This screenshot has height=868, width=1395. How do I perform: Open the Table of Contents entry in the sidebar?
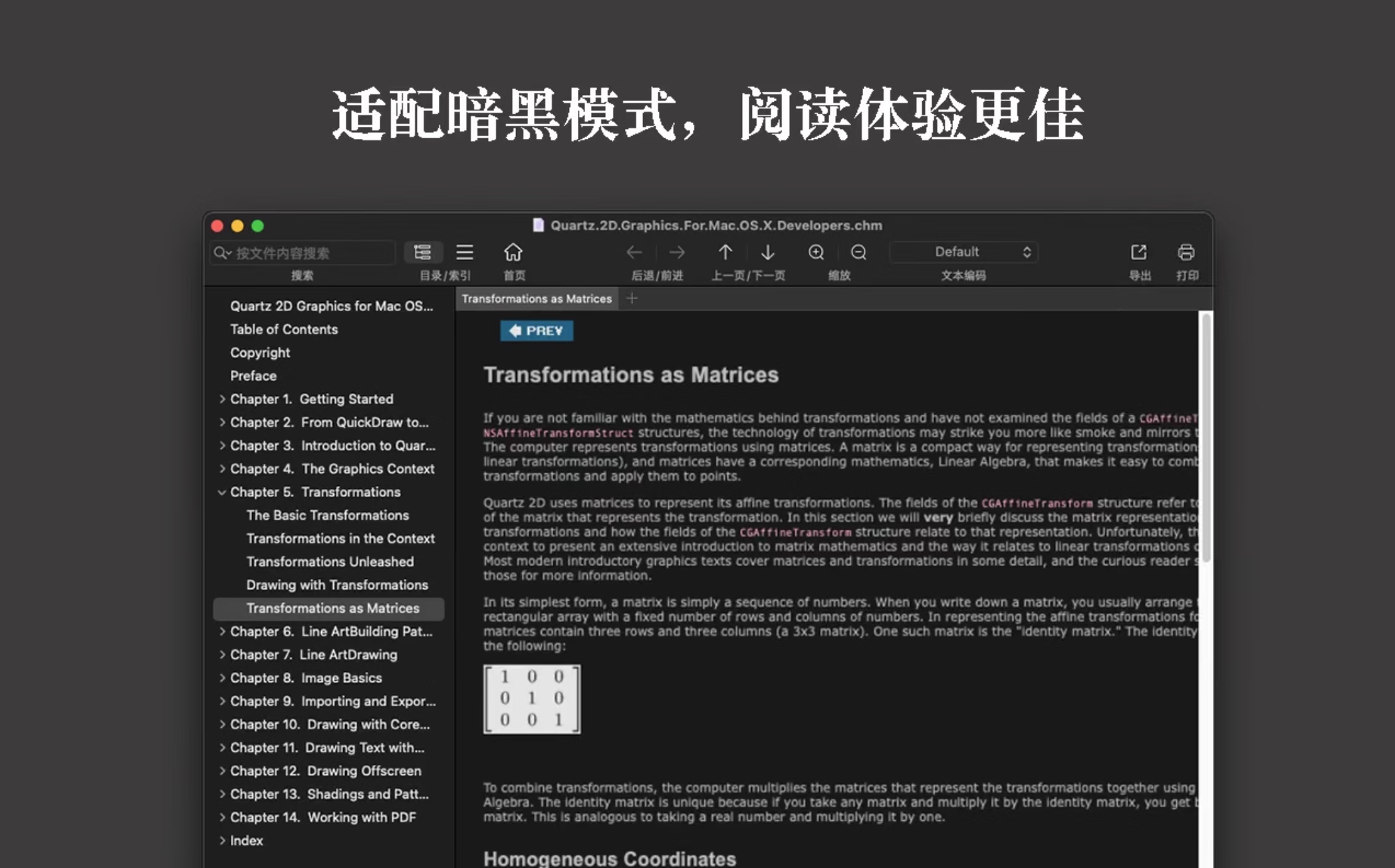(x=283, y=330)
